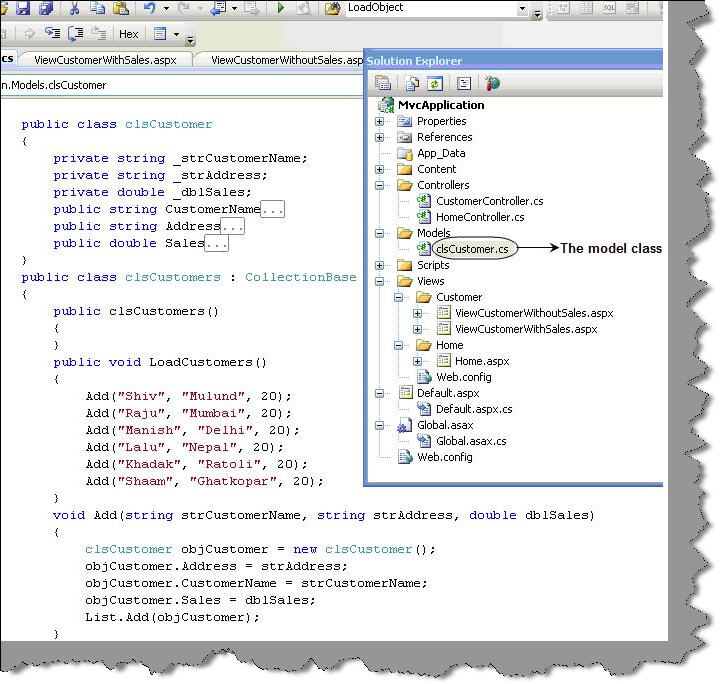Click Solution Explorer Properties toolbar icon
This screenshot has width=720, height=684.
383,84
